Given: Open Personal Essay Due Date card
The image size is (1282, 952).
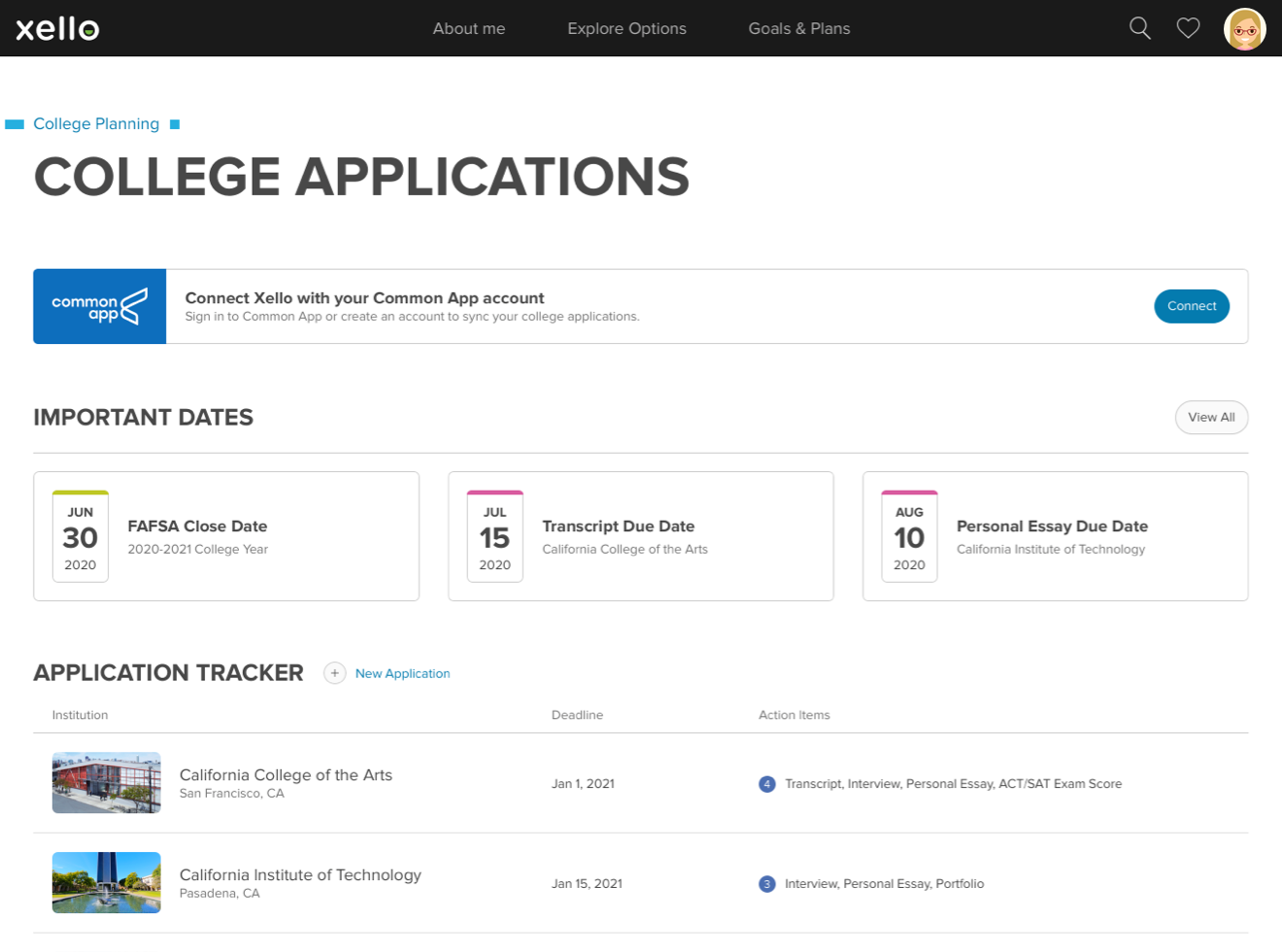Looking at the screenshot, I should point(1056,536).
